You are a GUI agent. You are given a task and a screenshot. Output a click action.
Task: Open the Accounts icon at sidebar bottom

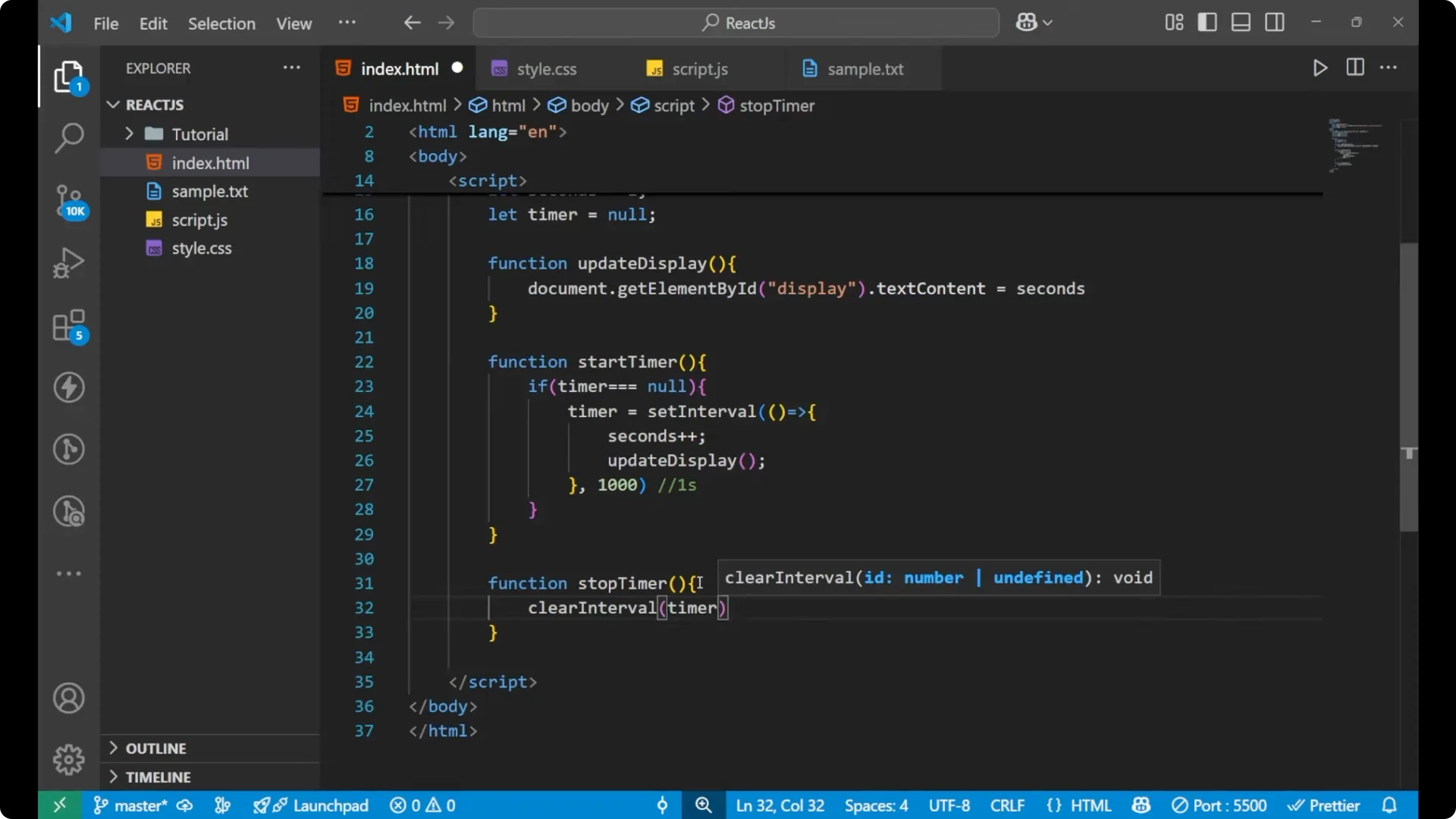68,698
